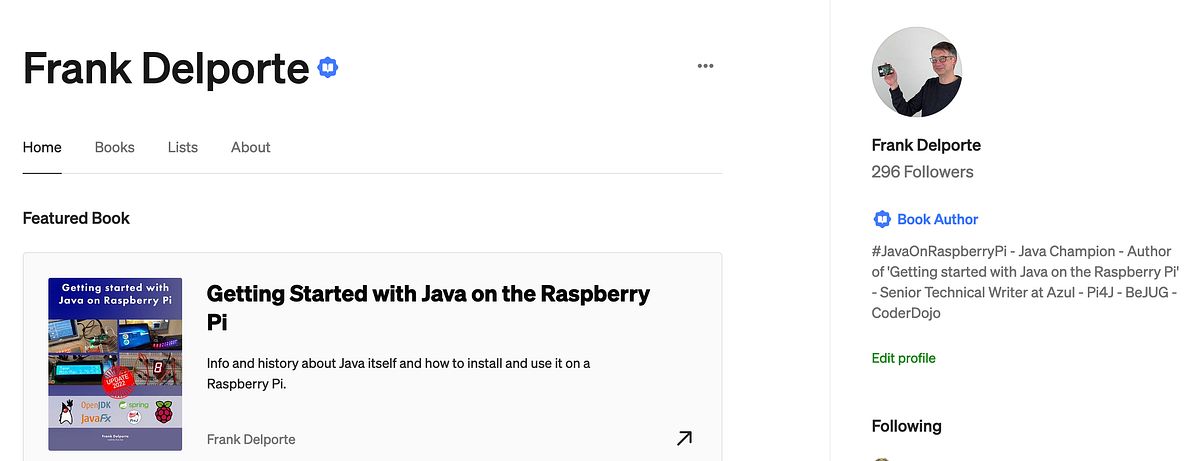Screen dimensions: 1200x461
Task: Open the book cover thumbnail image
Action: [x=115, y=364]
